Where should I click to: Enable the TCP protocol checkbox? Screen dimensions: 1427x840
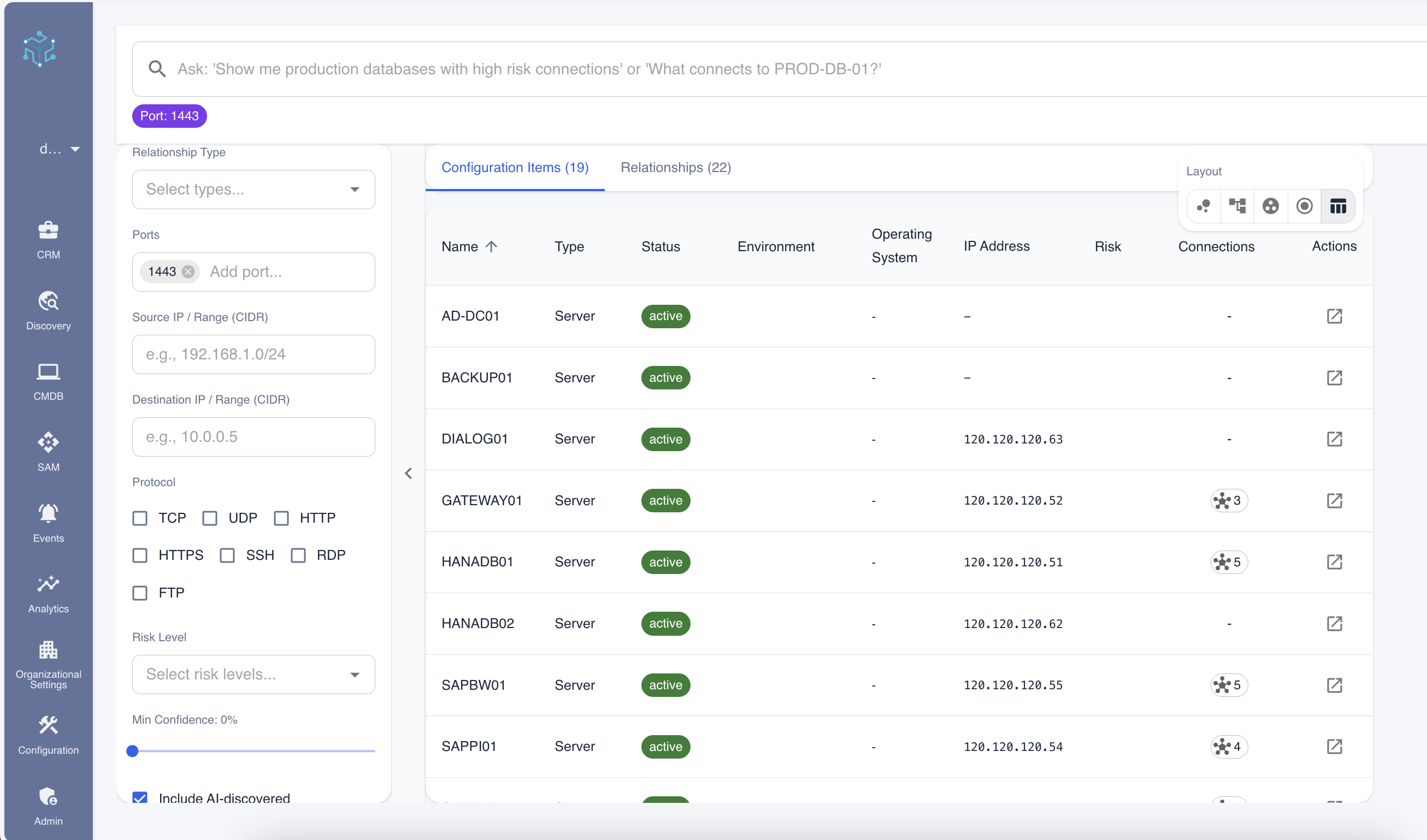click(140, 518)
